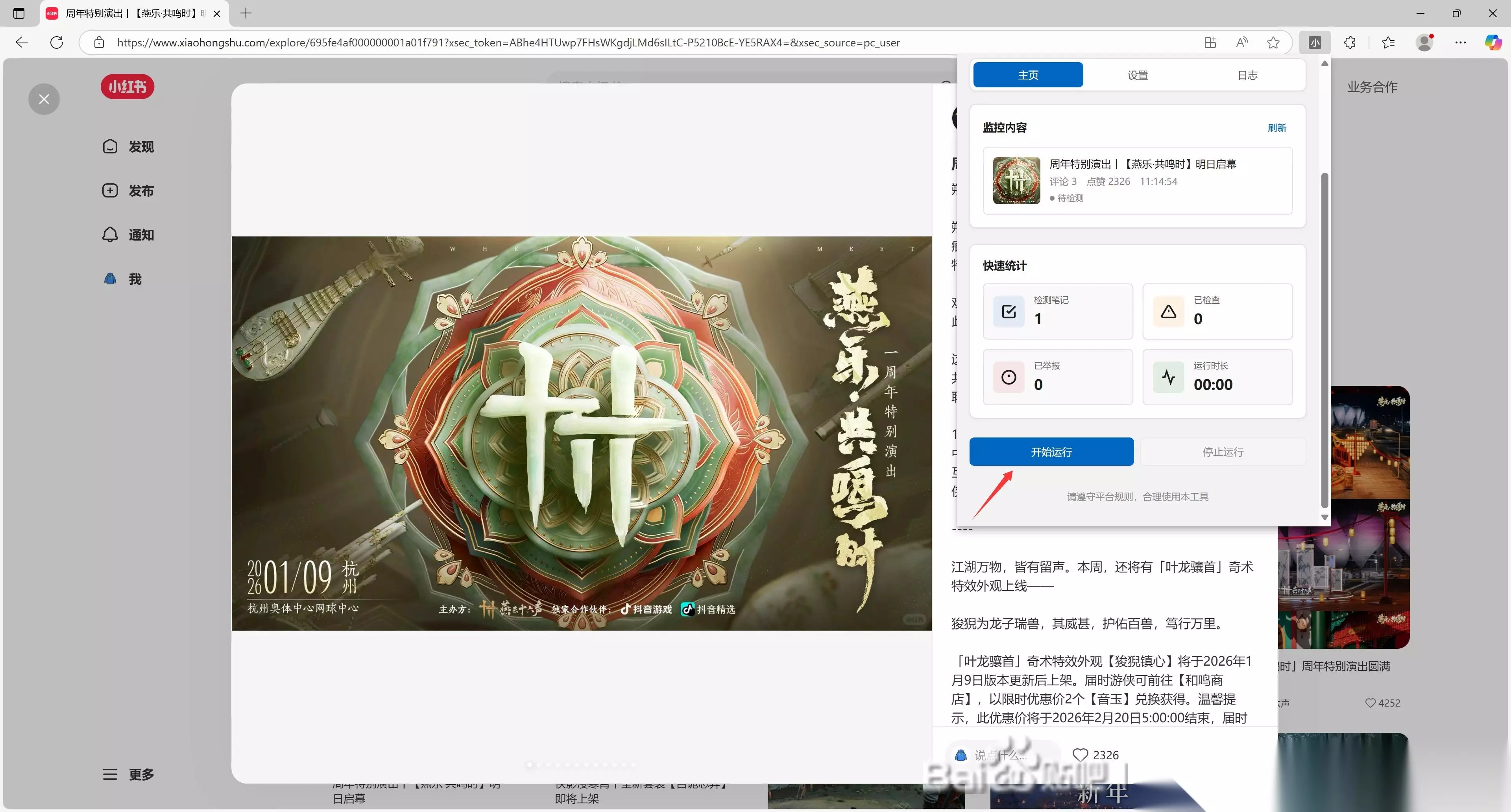
Task: Open the split screen icon in the address bar
Action: tap(1210, 42)
